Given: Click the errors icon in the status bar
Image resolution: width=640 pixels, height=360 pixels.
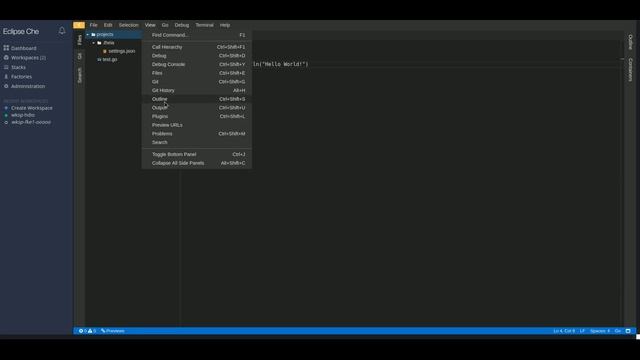Looking at the screenshot, I should pyautogui.click(x=81, y=331).
